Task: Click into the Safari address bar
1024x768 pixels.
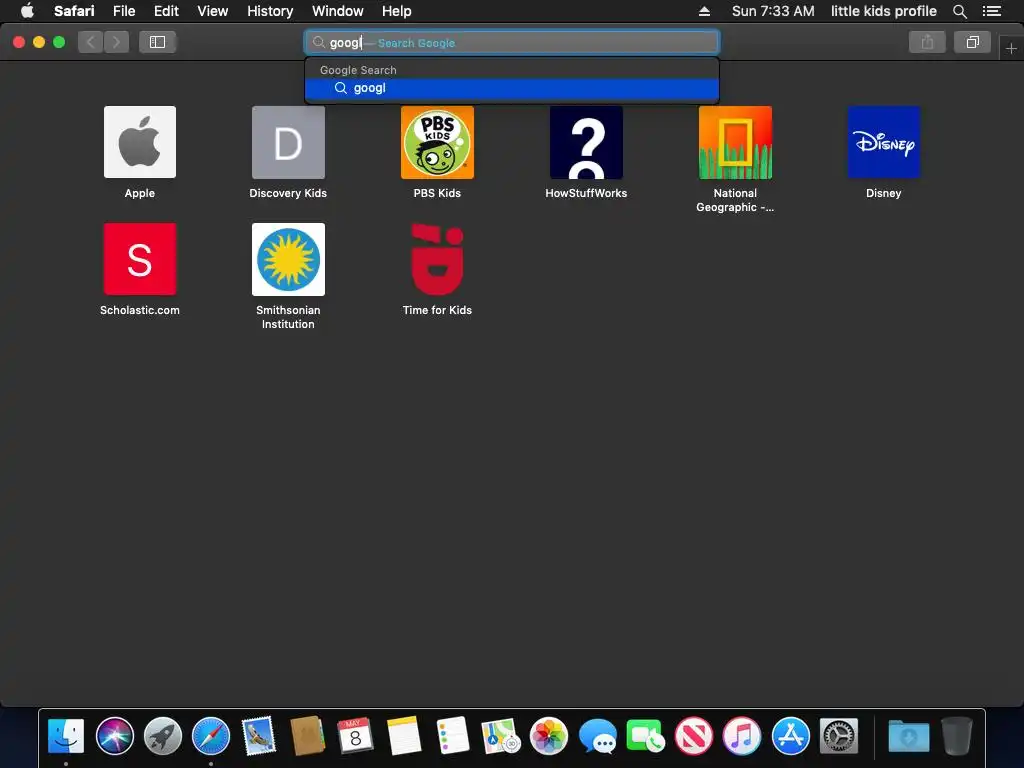Action: 512,42
